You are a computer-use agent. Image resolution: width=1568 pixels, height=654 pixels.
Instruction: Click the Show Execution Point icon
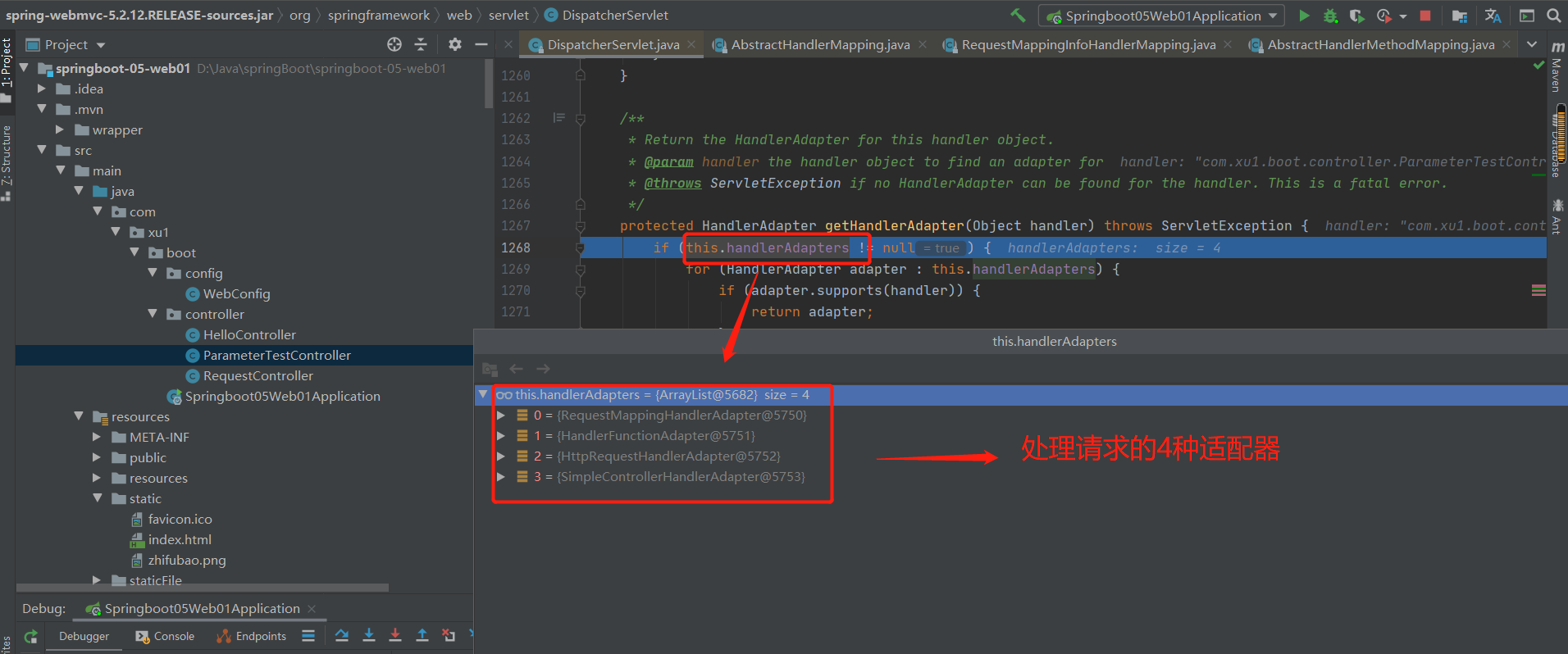pos(308,635)
